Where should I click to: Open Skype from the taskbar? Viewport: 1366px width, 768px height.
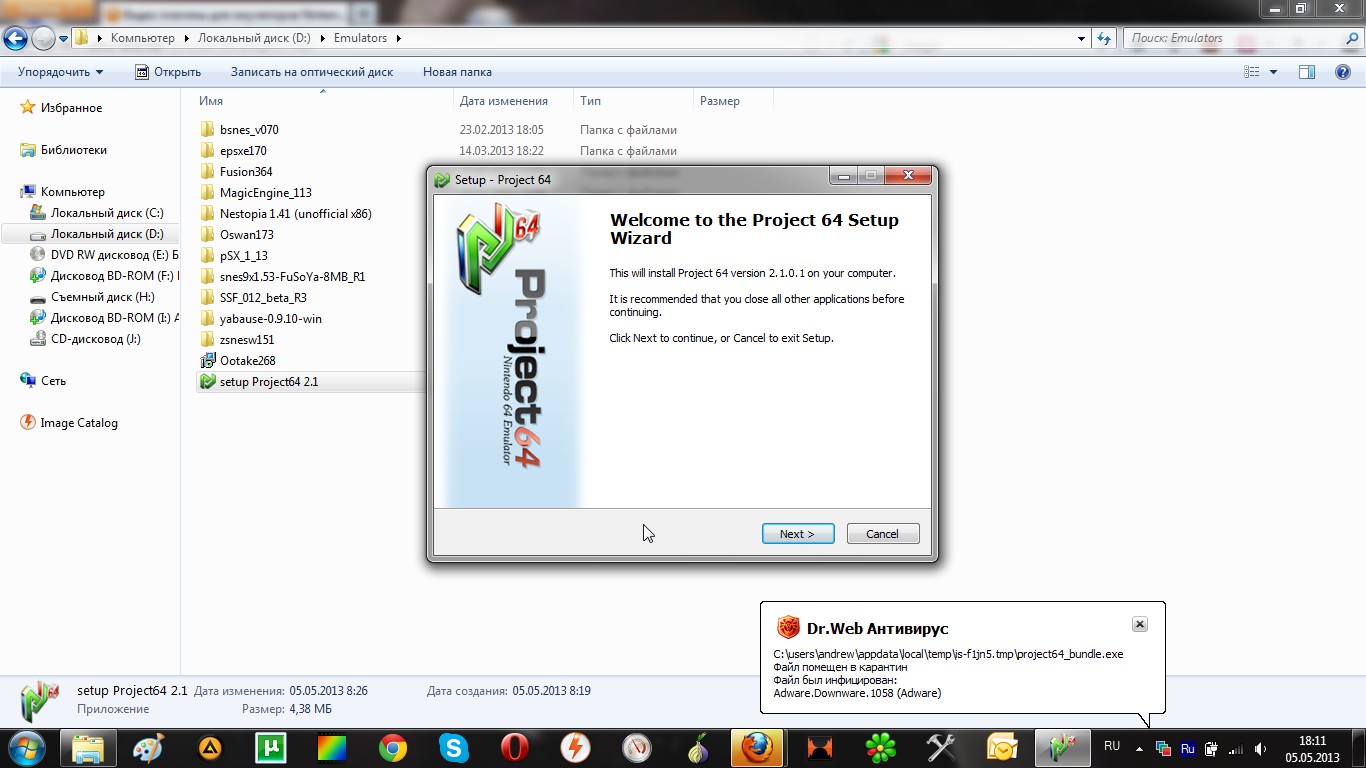point(453,748)
